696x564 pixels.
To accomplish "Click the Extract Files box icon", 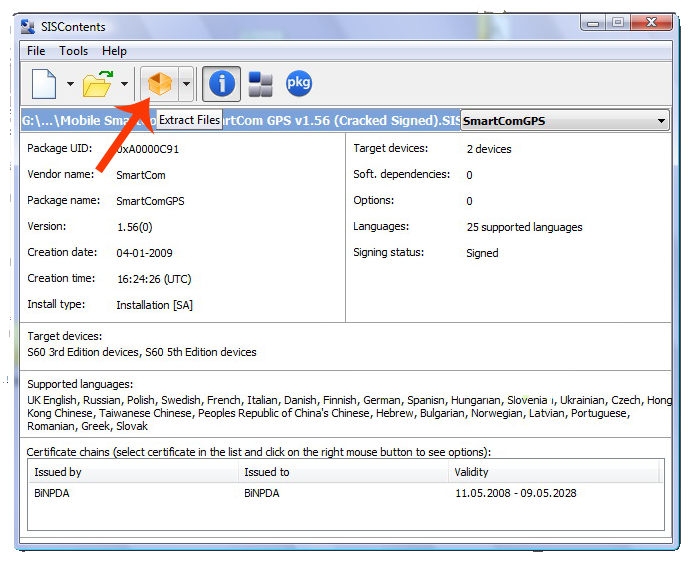I will [160, 83].
